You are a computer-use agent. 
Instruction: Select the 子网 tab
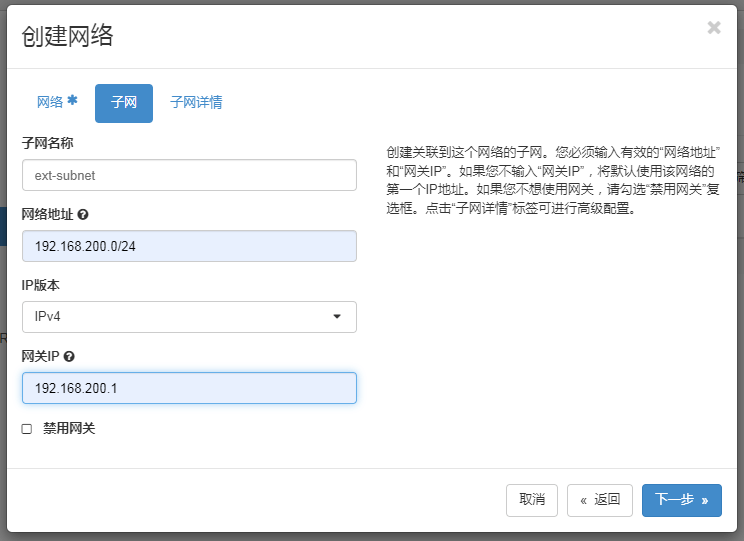pyautogui.click(x=124, y=103)
